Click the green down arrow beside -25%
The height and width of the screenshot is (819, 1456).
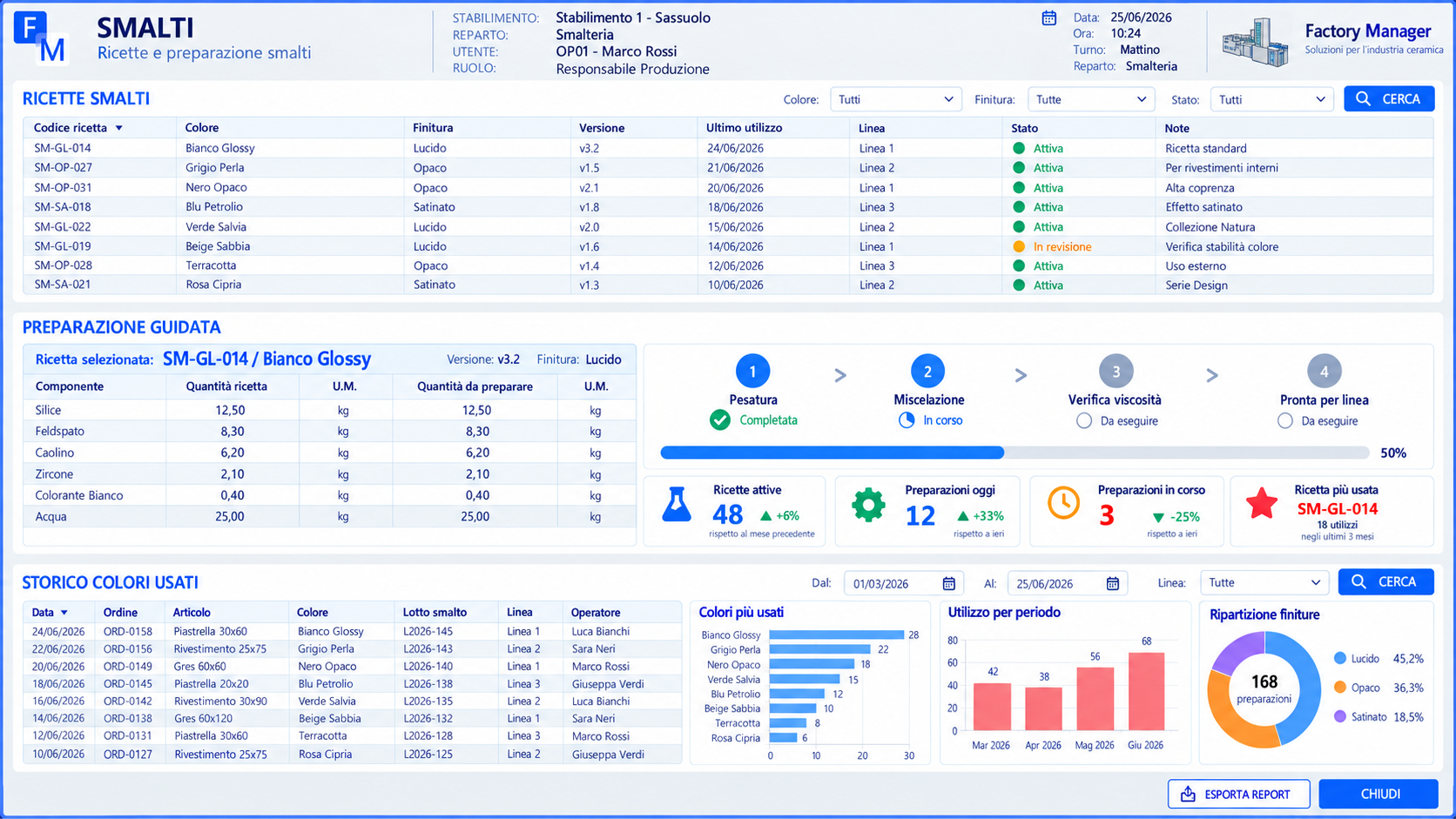[x=1158, y=517]
